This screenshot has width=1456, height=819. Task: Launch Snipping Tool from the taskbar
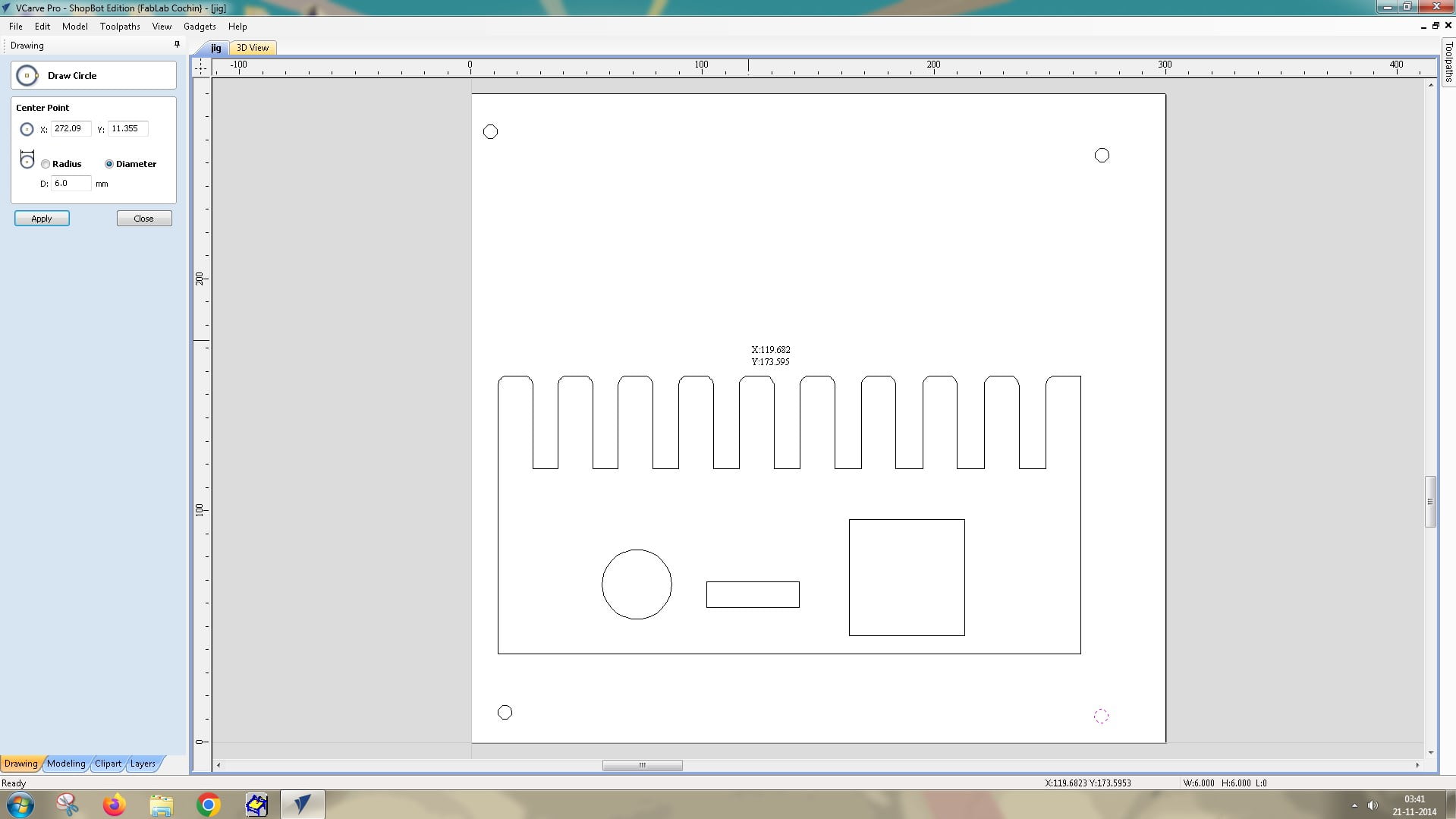point(68,805)
